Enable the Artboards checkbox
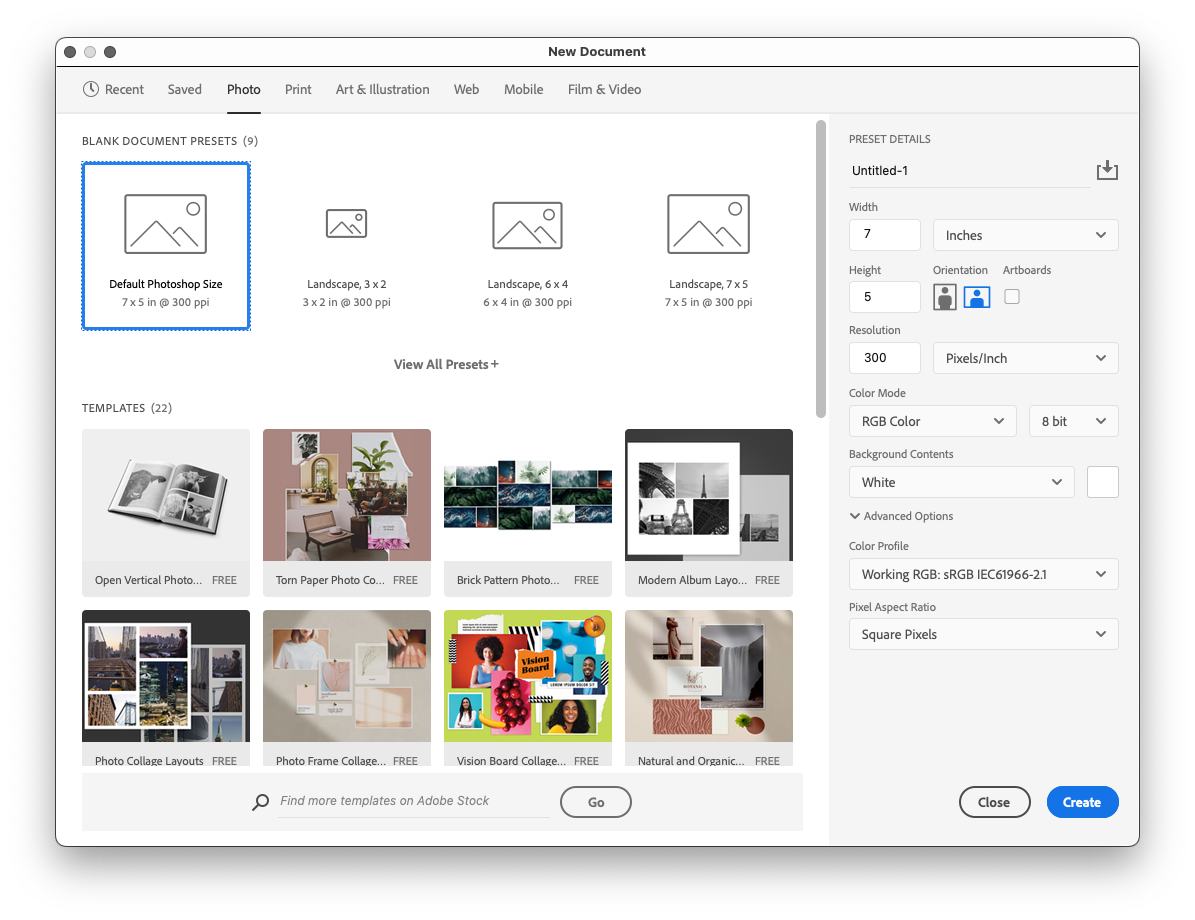 coord(1011,297)
